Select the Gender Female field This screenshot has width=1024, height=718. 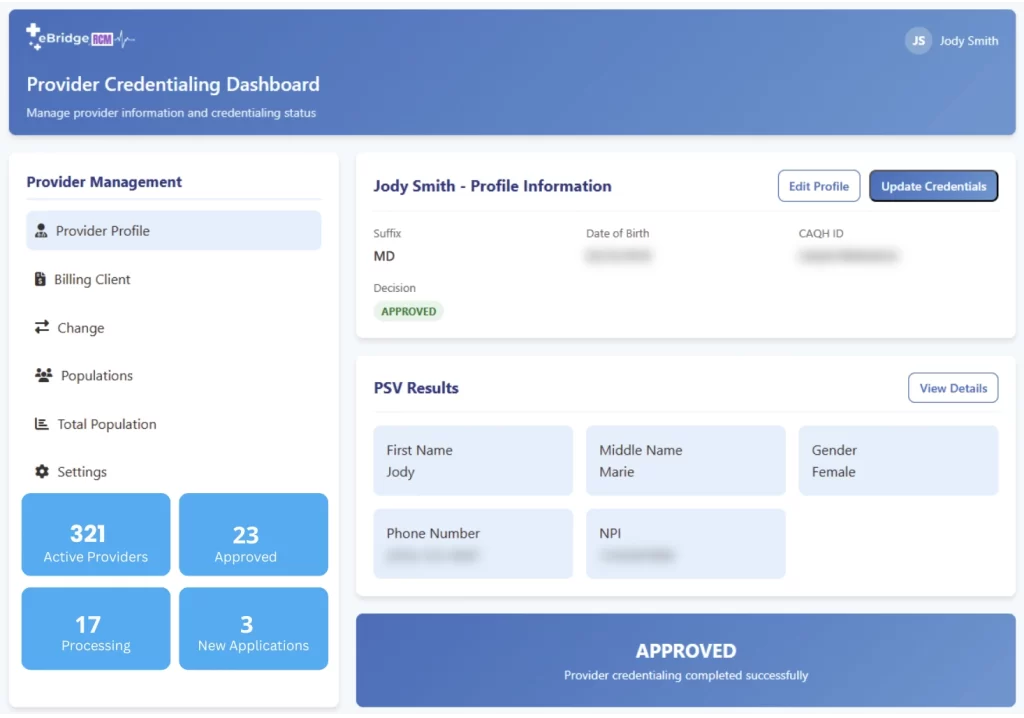[897, 460]
